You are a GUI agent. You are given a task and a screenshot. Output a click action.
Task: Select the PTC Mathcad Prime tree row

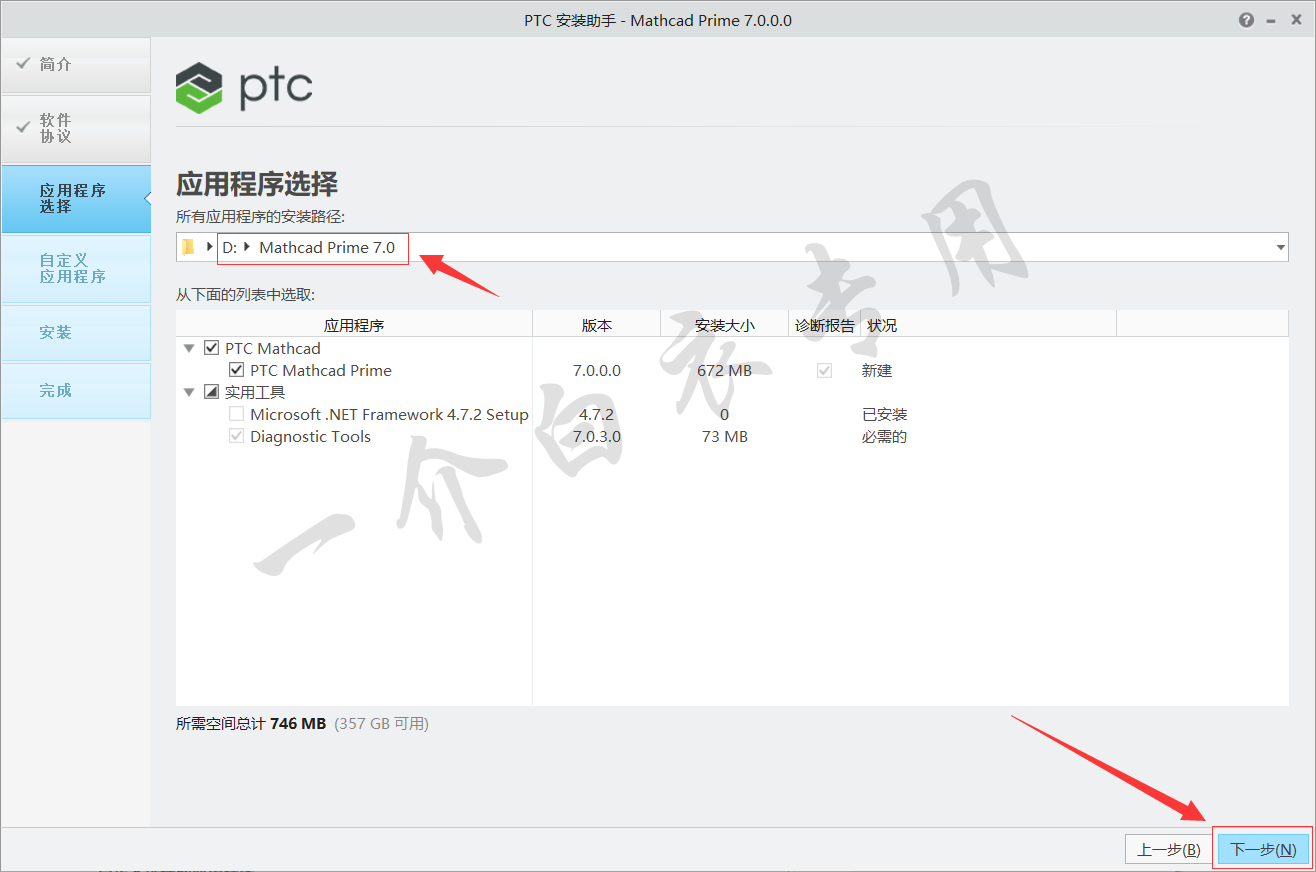coord(321,370)
